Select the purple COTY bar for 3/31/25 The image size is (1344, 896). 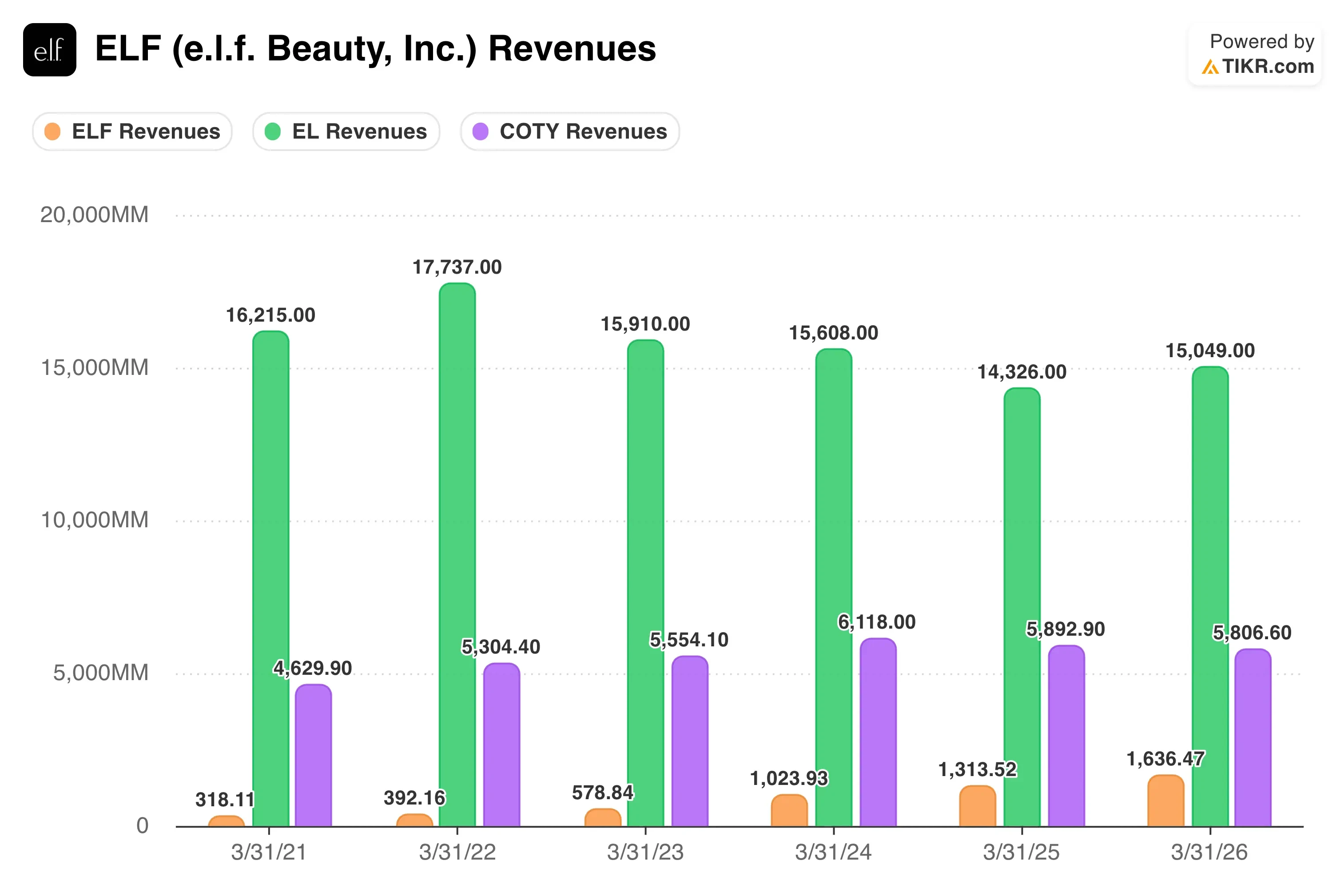click(x=1066, y=737)
